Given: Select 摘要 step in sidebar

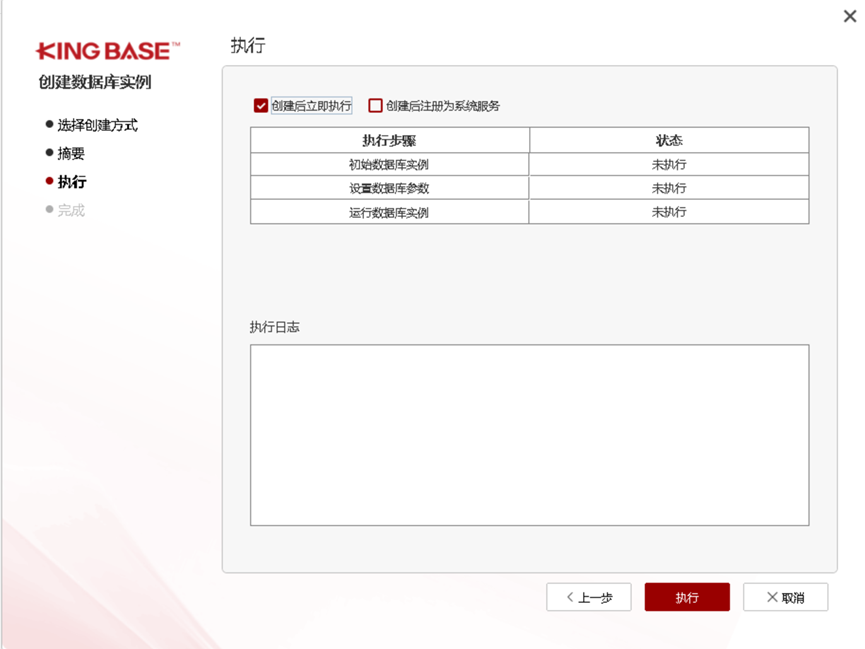Looking at the screenshot, I should click(71, 153).
